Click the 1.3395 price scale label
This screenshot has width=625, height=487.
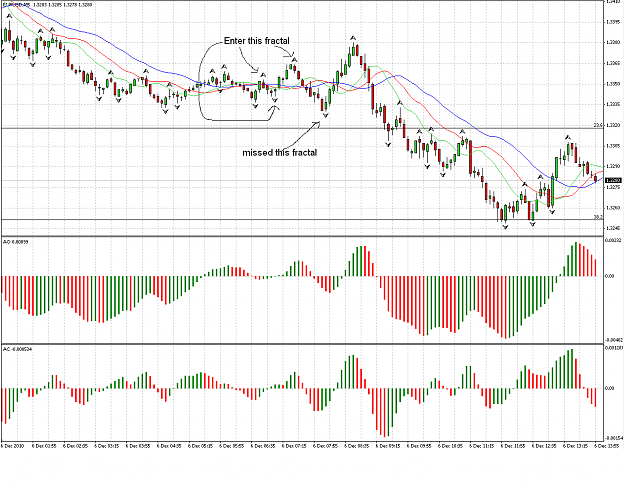[x=613, y=22]
